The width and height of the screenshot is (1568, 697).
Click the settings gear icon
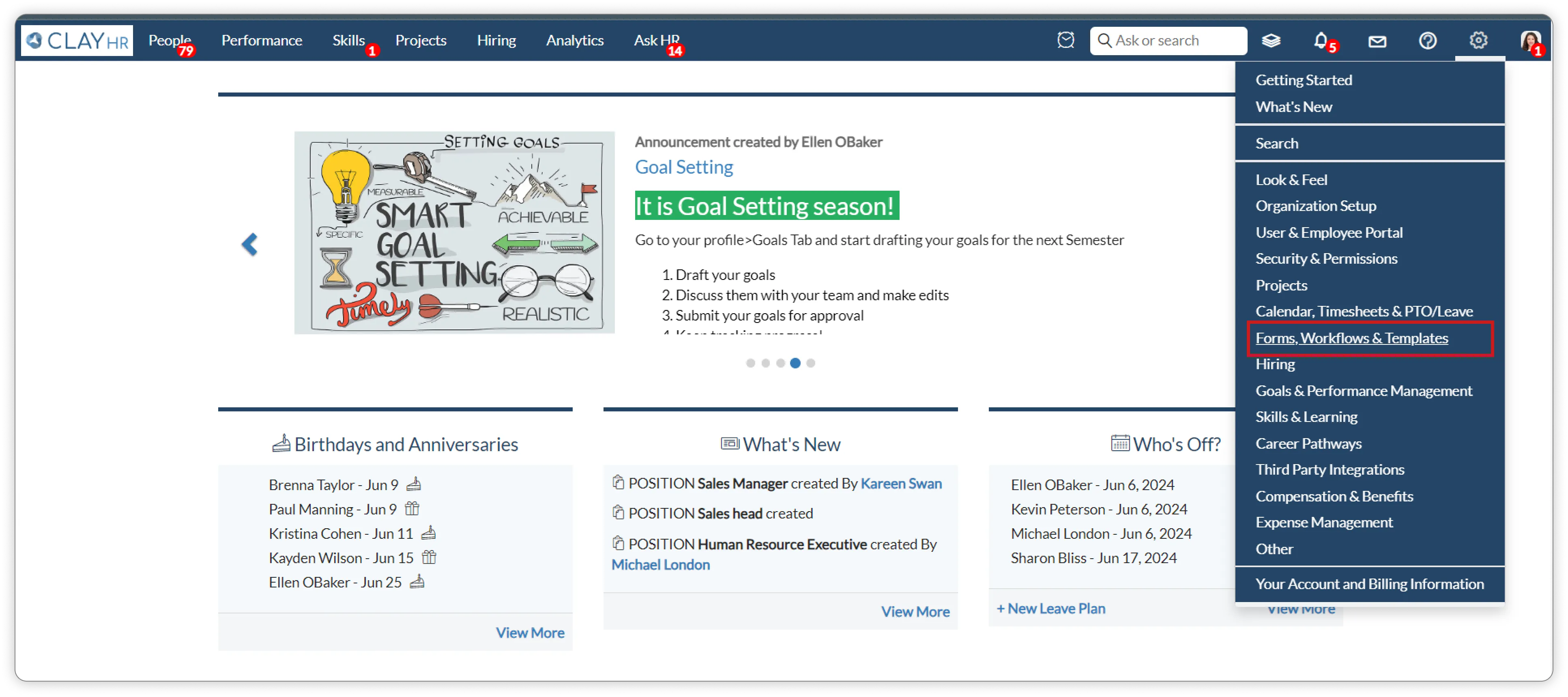1478,40
